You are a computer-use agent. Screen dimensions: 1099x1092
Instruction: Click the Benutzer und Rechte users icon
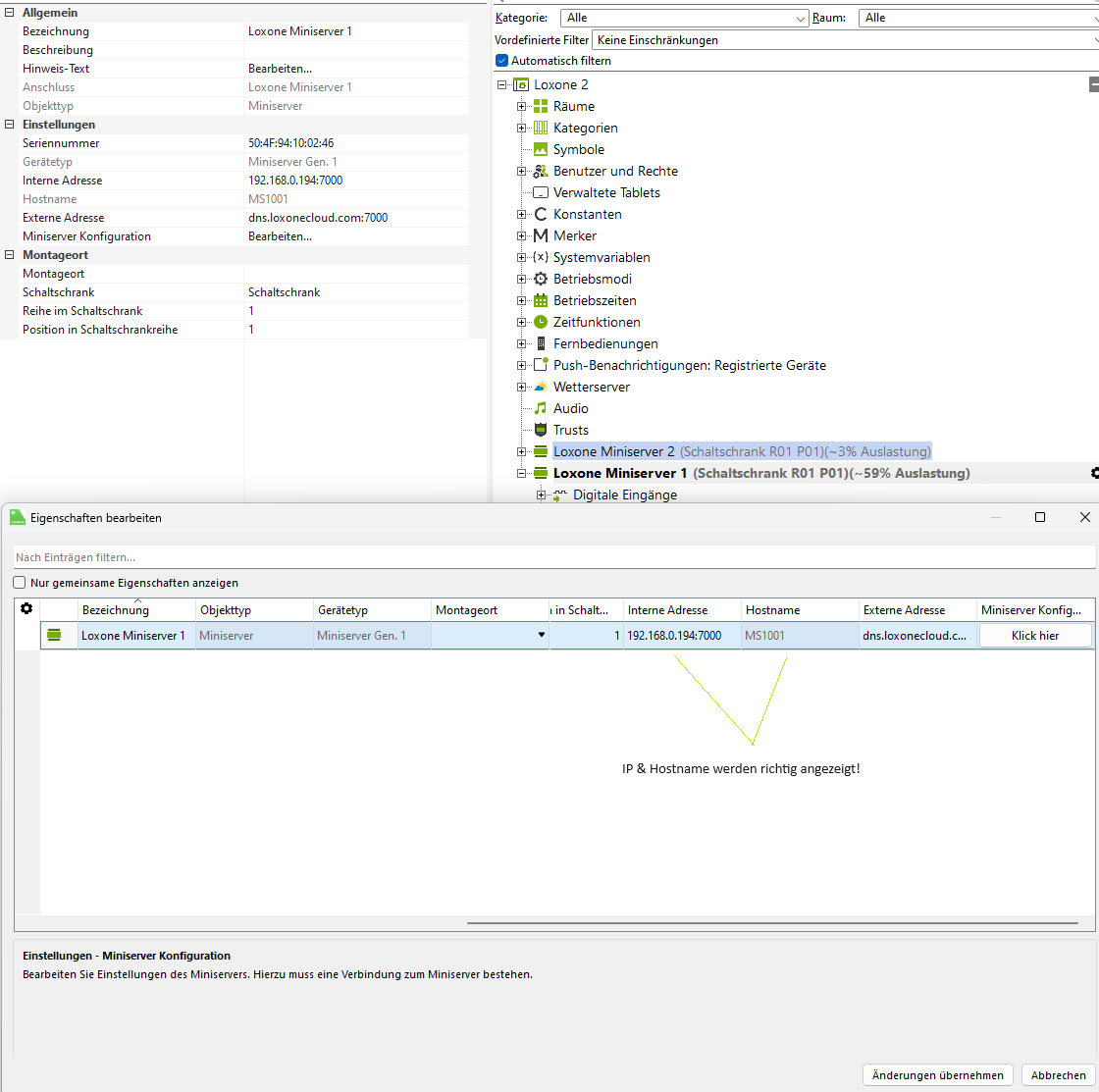click(541, 171)
